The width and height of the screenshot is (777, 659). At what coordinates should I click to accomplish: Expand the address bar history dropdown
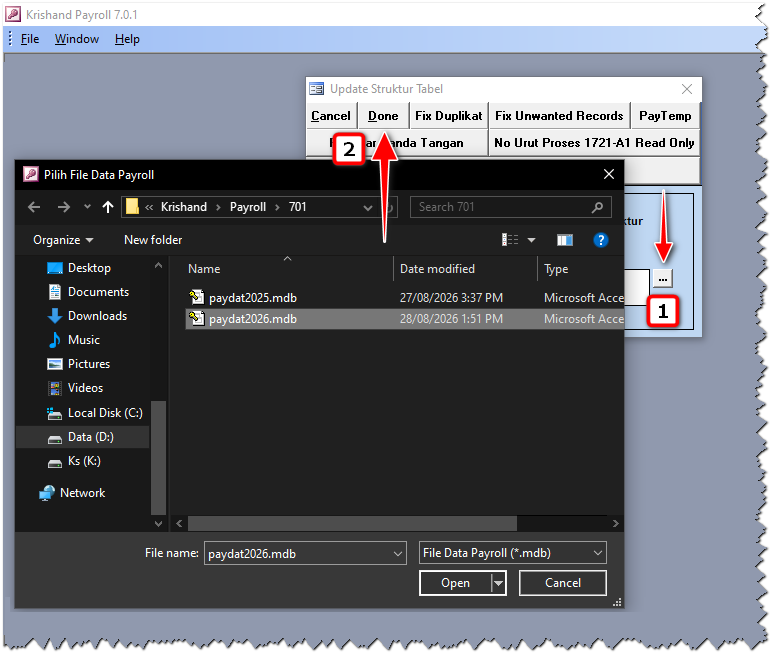(x=368, y=208)
